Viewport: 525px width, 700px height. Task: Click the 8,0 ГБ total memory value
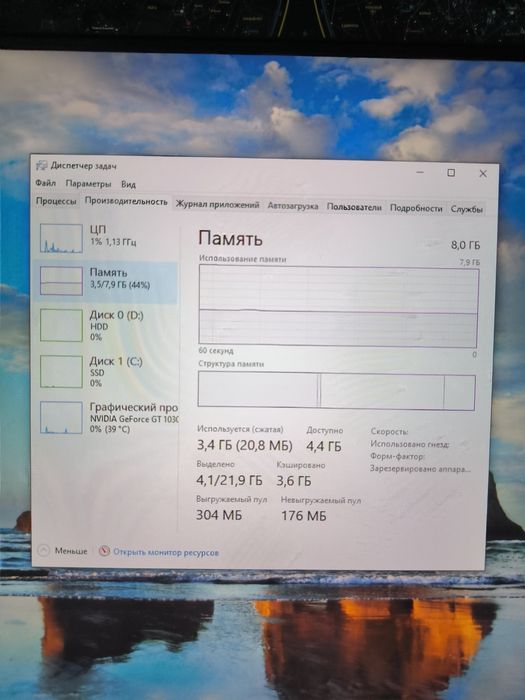[x=465, y=245]
